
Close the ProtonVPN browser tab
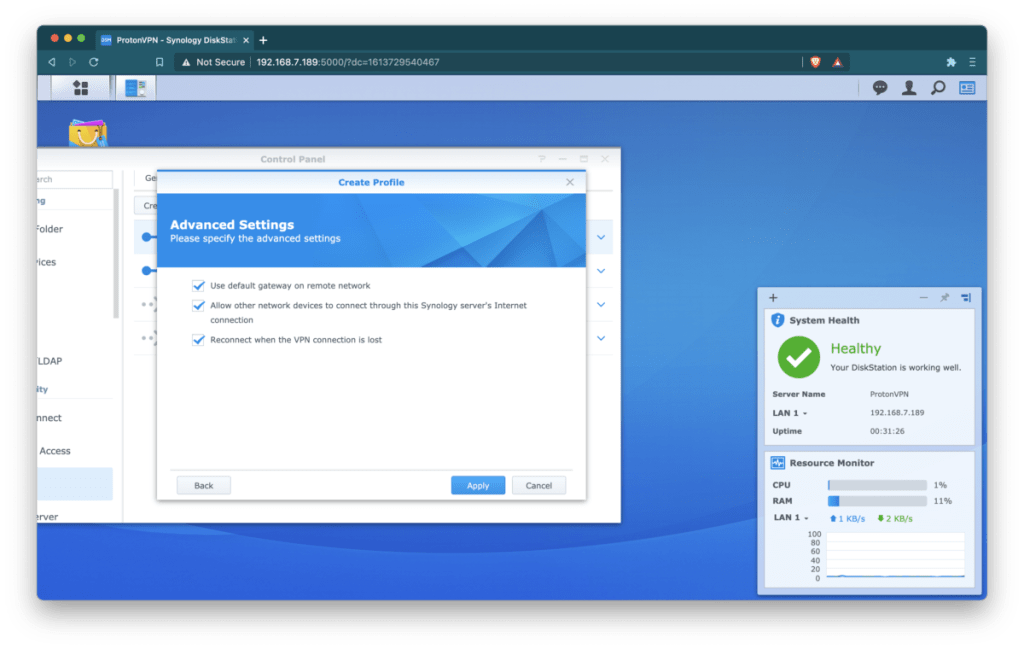point(246,40)
